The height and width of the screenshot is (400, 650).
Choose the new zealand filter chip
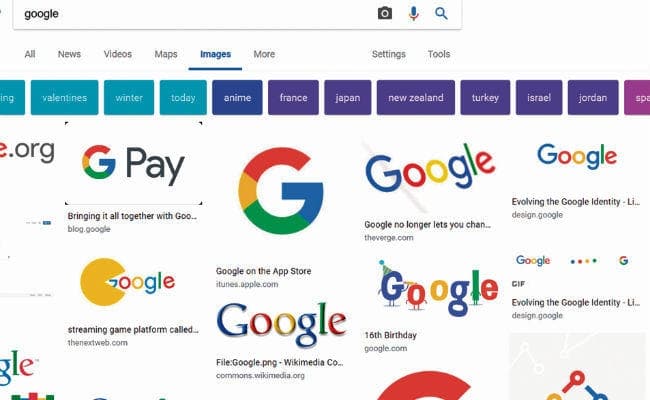[x=416, y=97]
